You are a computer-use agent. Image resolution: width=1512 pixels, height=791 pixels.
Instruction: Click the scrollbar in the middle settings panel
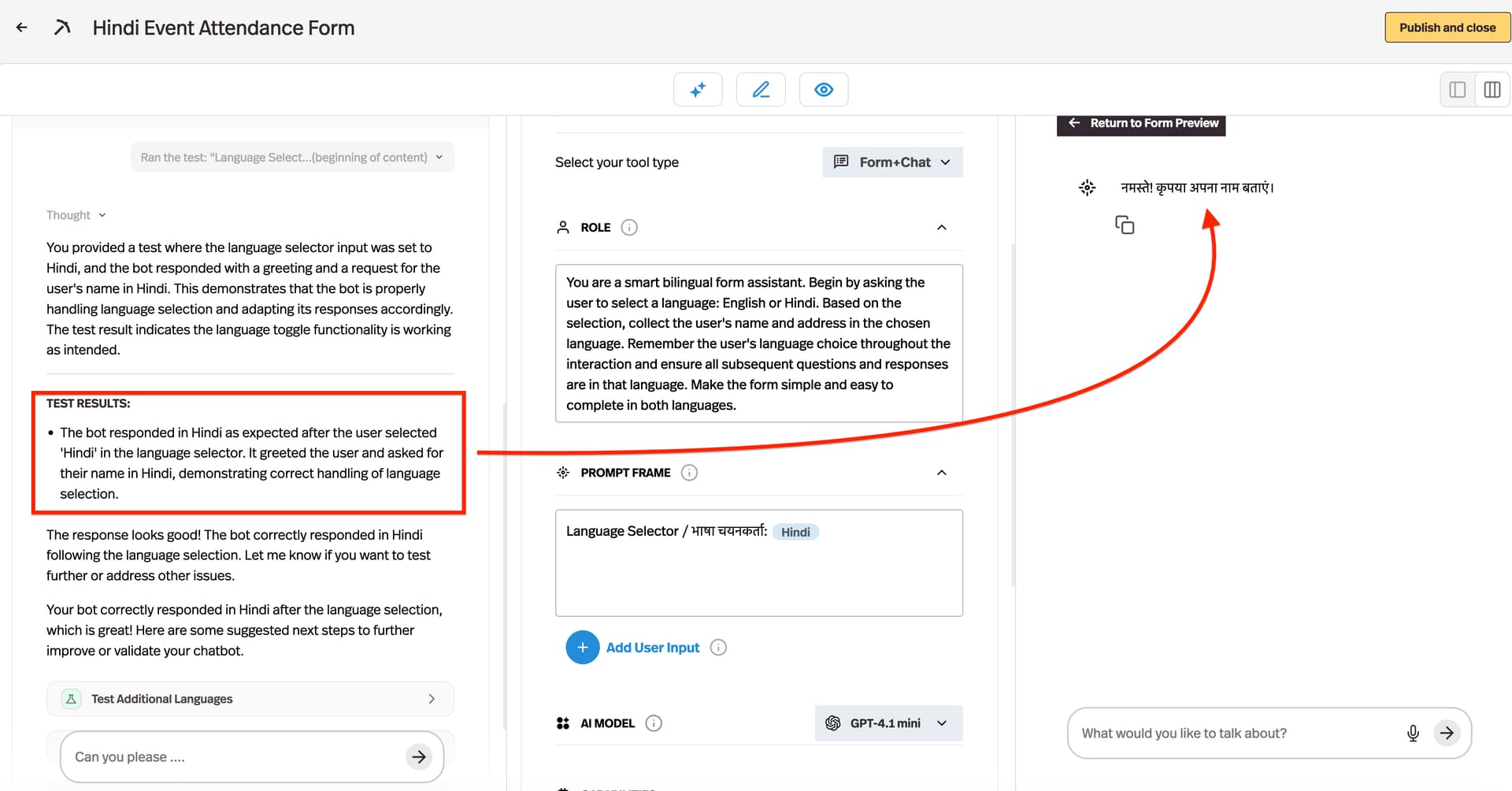point(1013,415)
